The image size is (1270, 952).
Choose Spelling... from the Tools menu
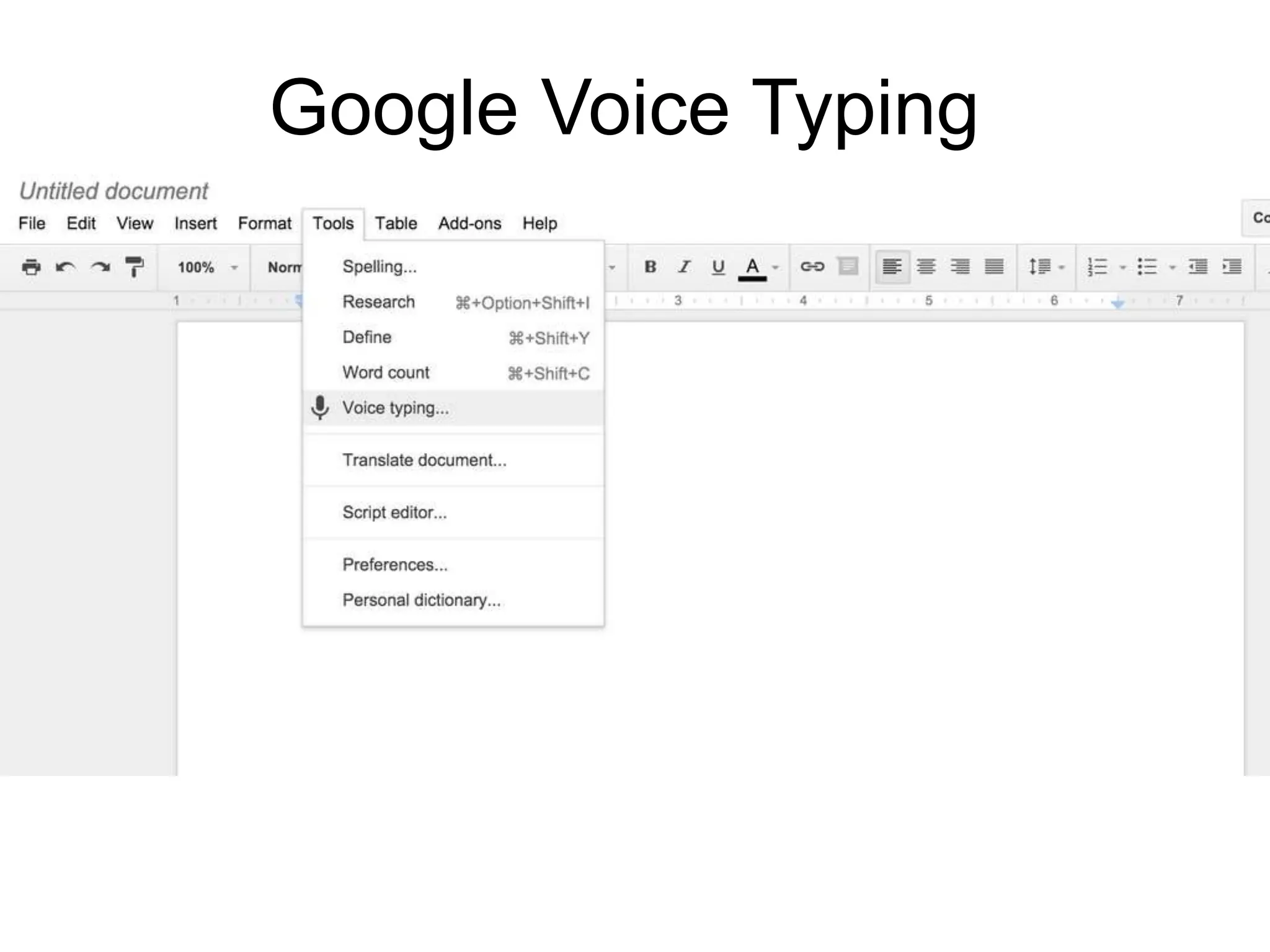point(453,267)
